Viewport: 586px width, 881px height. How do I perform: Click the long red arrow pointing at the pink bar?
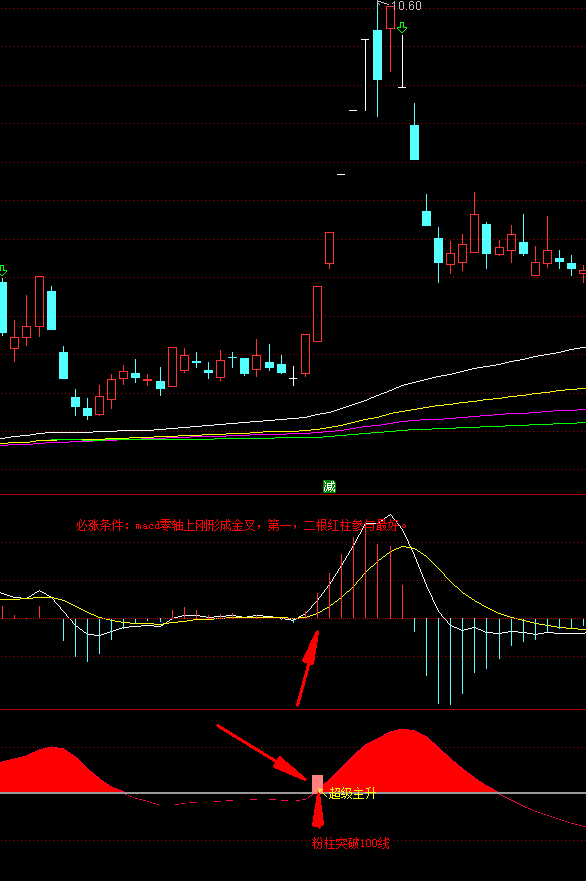262,753
